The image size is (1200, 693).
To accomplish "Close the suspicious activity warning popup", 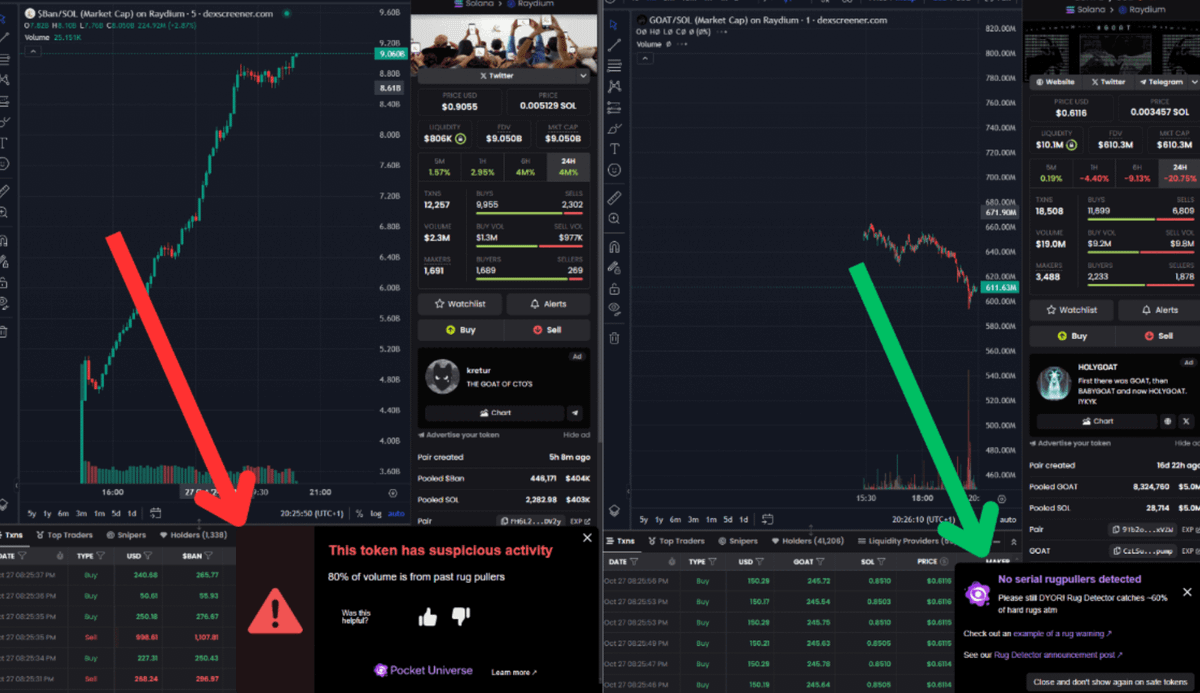I will coord(587,538).
